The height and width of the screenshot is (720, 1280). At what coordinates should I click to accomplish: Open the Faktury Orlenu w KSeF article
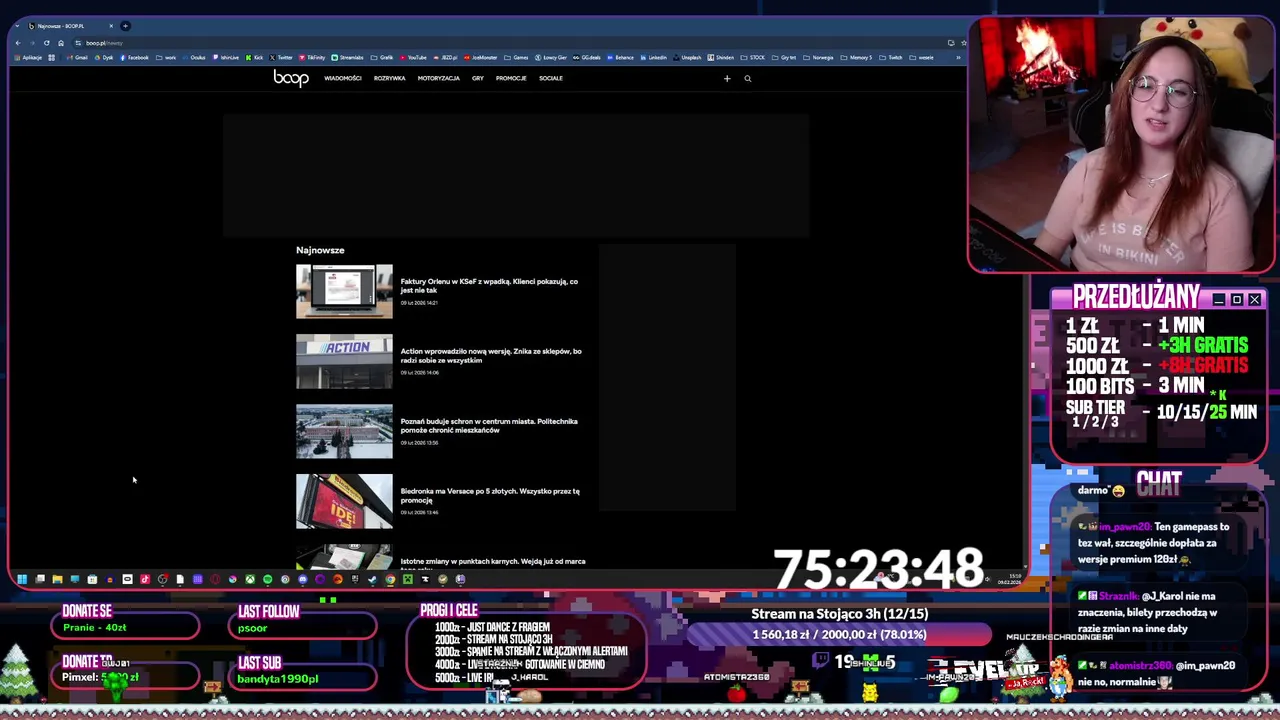click(x=489, y=285)
